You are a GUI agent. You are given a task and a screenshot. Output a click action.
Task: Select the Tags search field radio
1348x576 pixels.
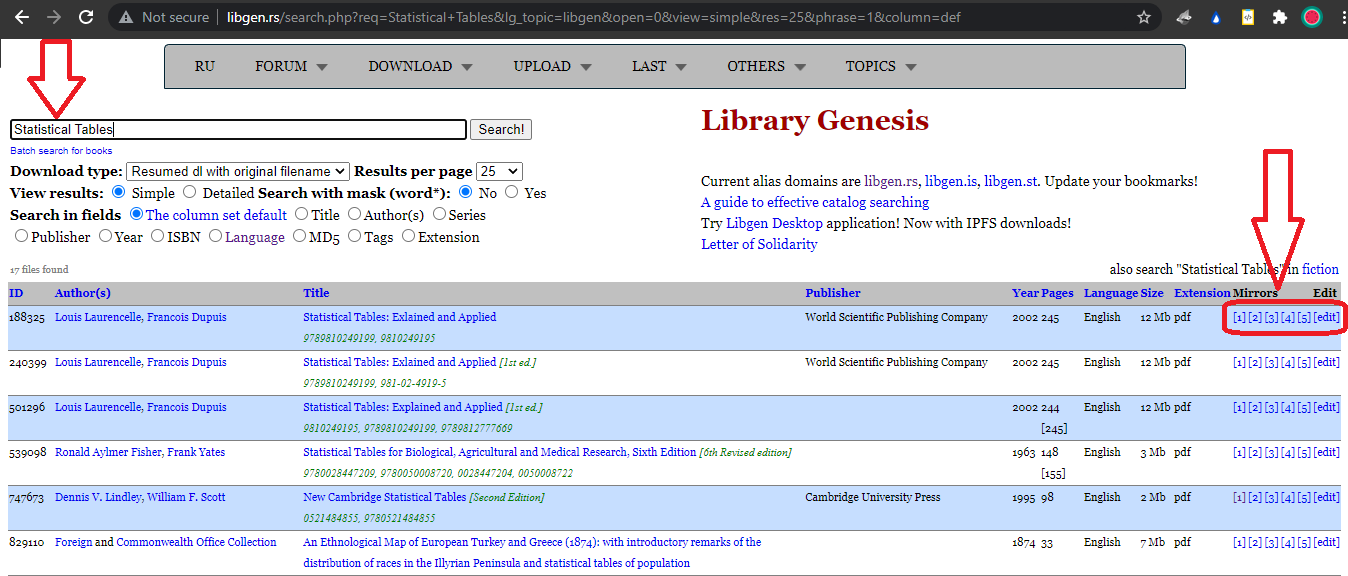tap(354, 237)
